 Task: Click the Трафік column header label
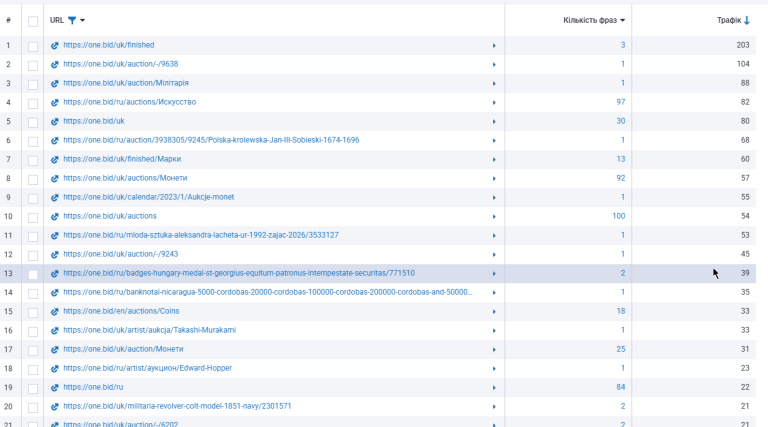[729, 20]
